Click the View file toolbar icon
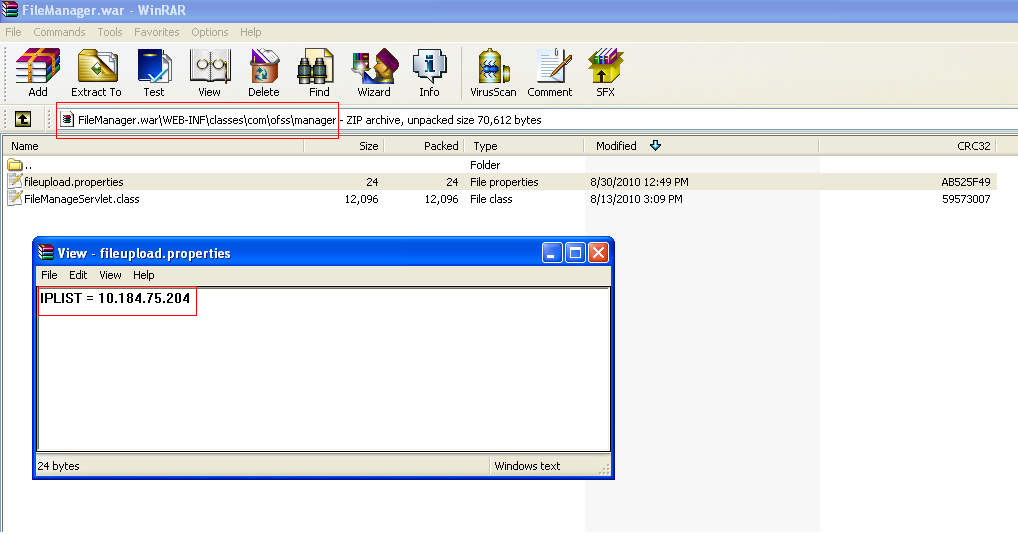This screenshot has width=1018, height=534. (x=210, y=66)
